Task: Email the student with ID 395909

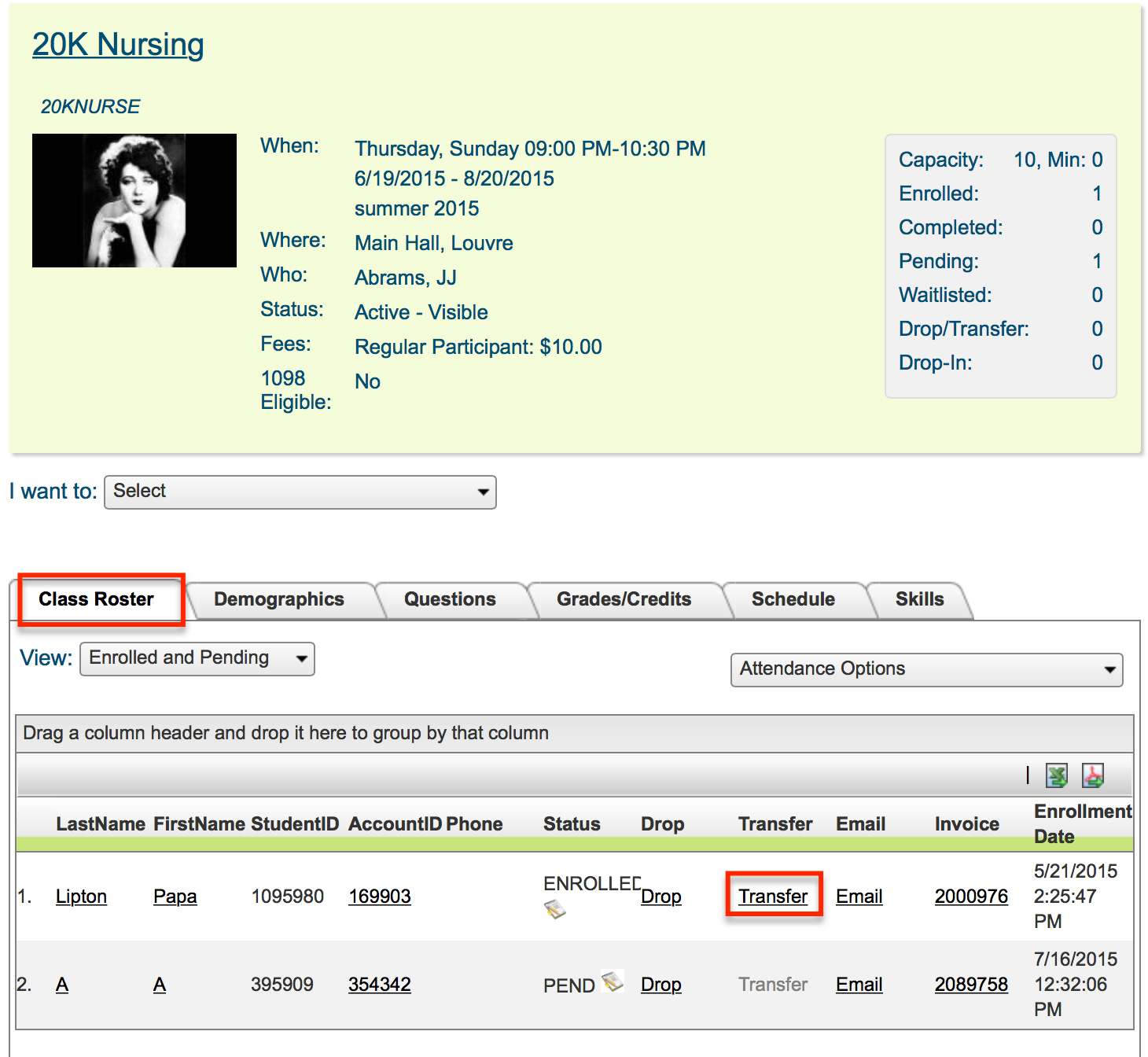Action: (859, 985)
